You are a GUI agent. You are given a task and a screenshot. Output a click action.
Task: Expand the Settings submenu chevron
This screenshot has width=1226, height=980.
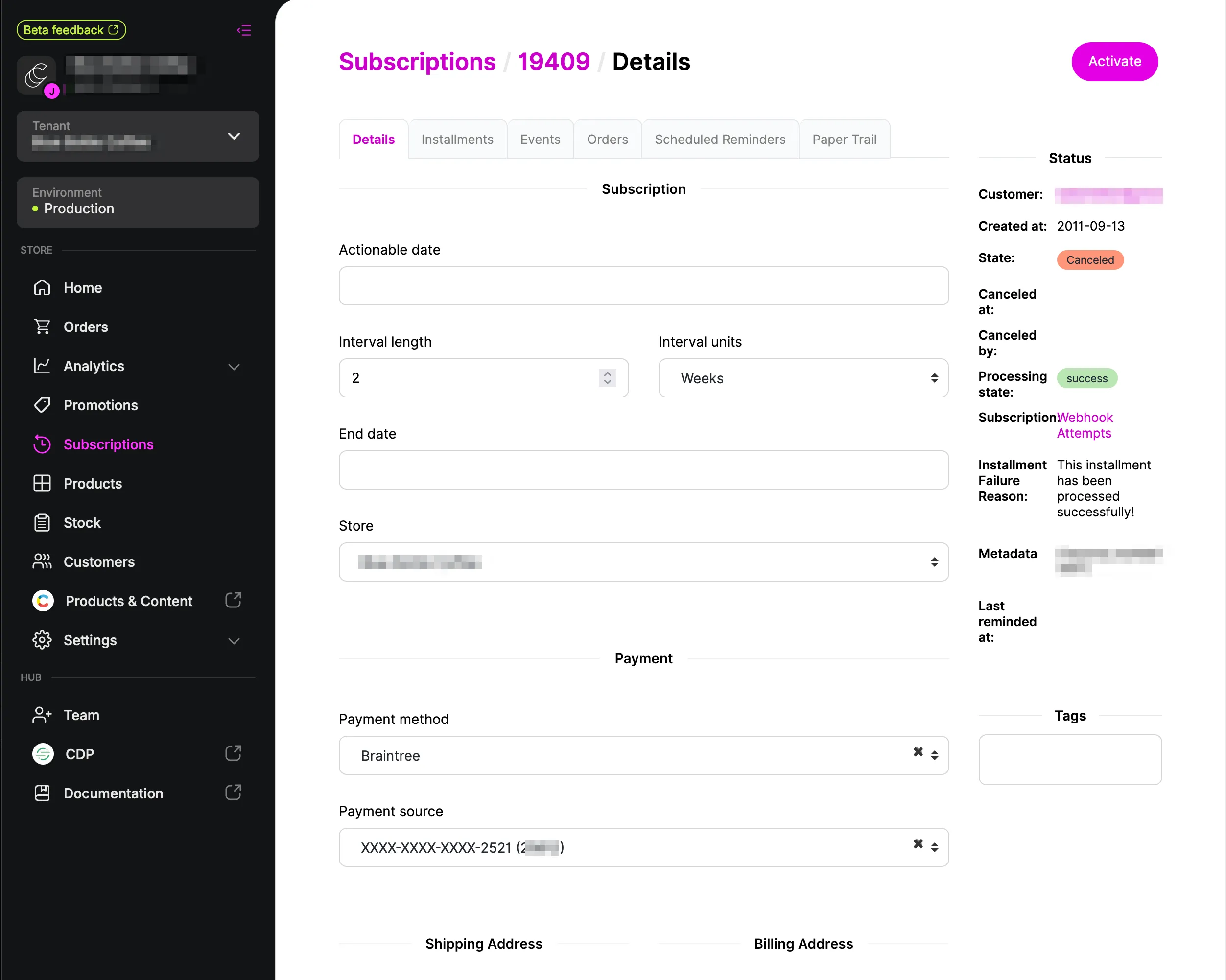pyautogui.click(x=234, y=641)
